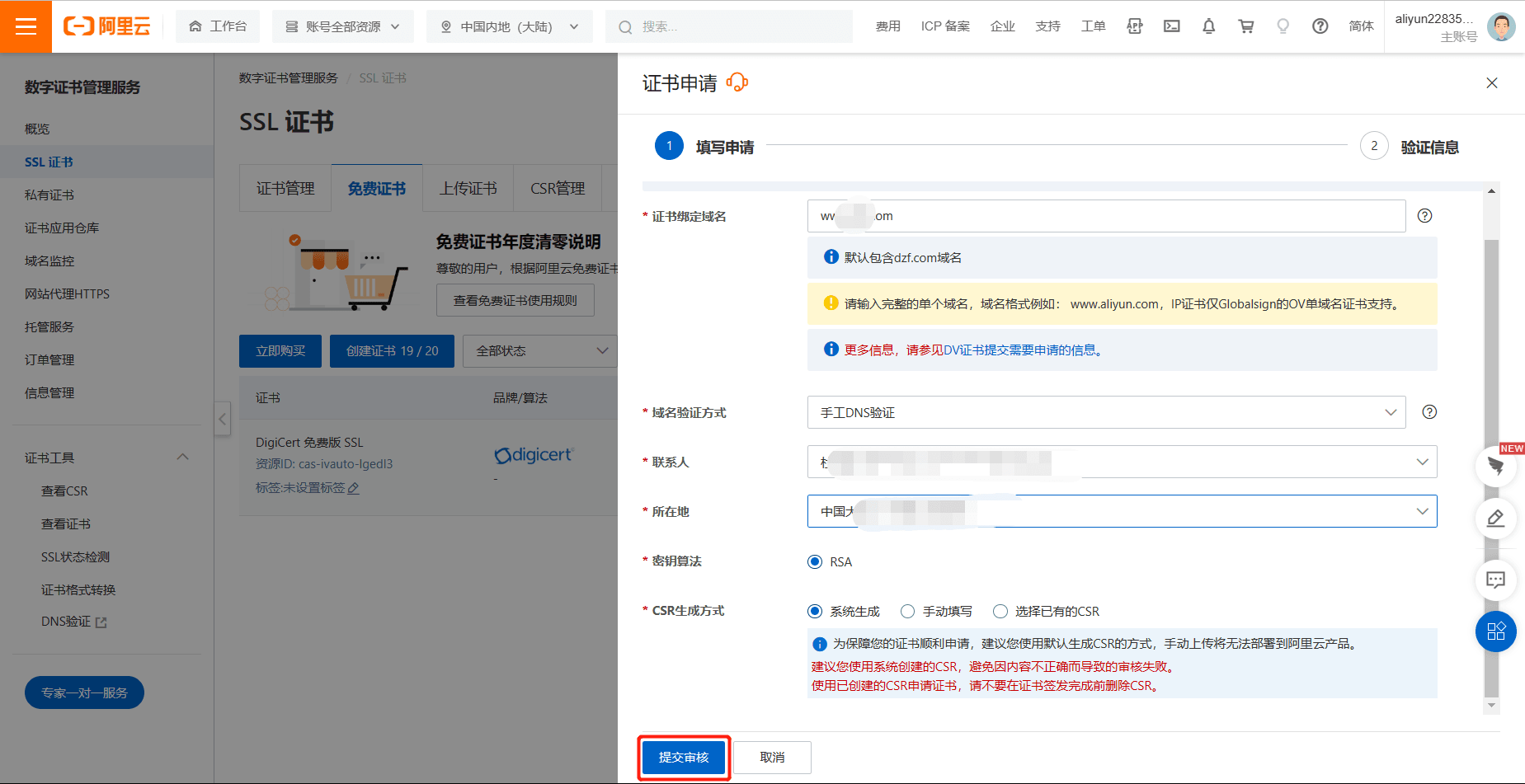The width and height of the screenshot is (1525, 784).
Task: Open the 全部状态 status filter dropdown
Action: click(x=540, y=351)
